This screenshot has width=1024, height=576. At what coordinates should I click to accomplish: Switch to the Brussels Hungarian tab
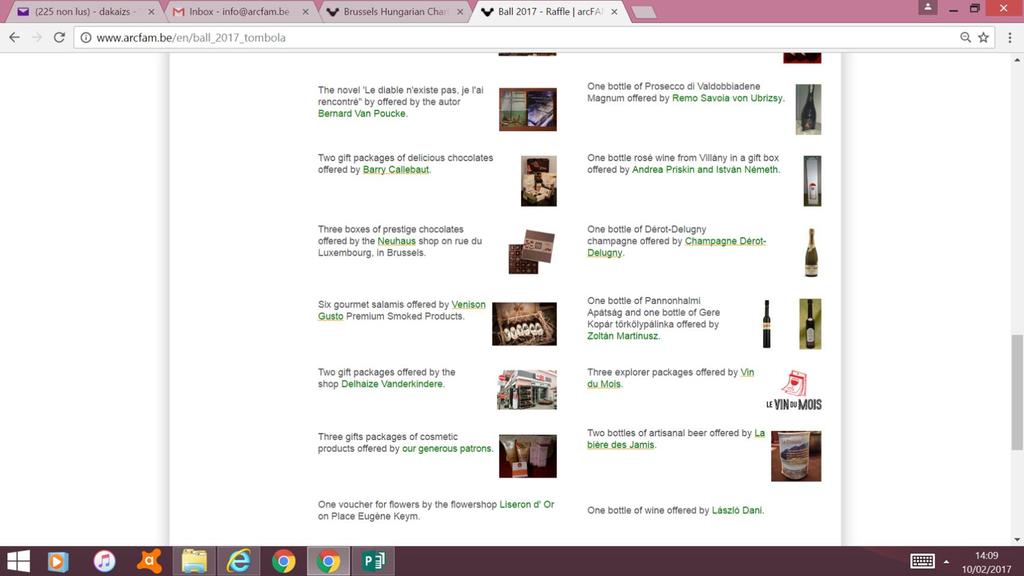(394, 12)
